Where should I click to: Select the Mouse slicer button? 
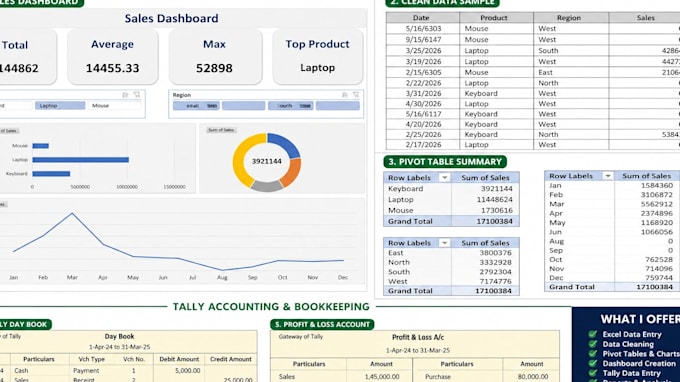tap(114, 105)
